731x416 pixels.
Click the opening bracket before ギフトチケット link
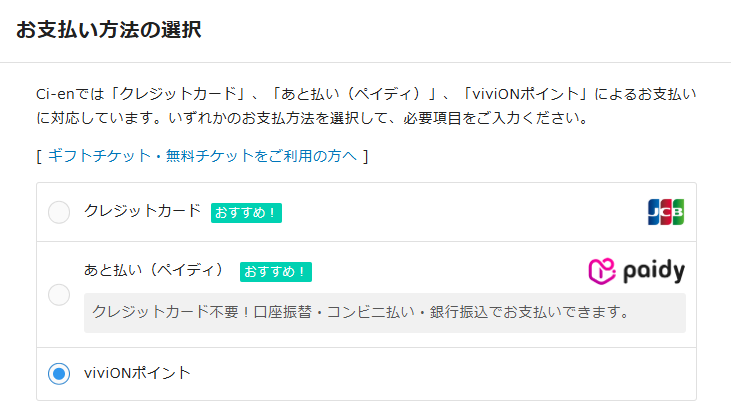click(38, 155)
